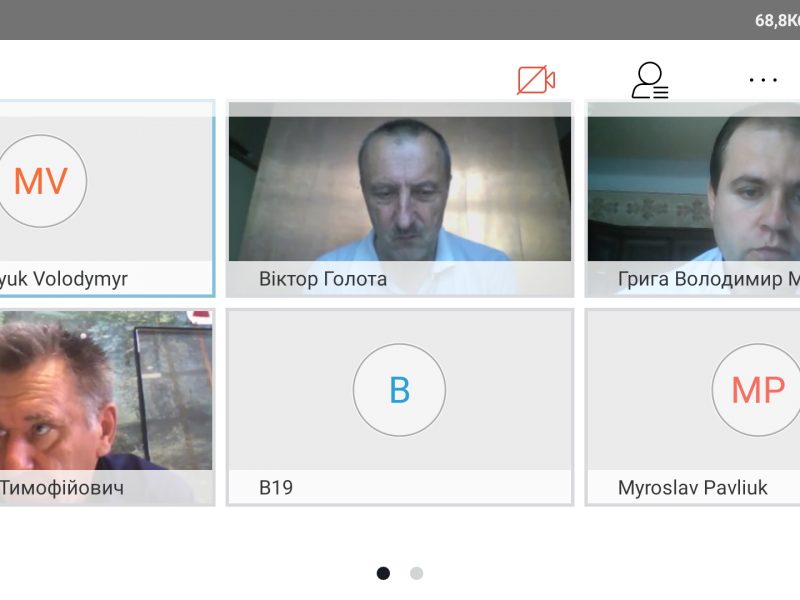
Task: Open the three-dot more options menu
Action: click(x=763, y=80)
